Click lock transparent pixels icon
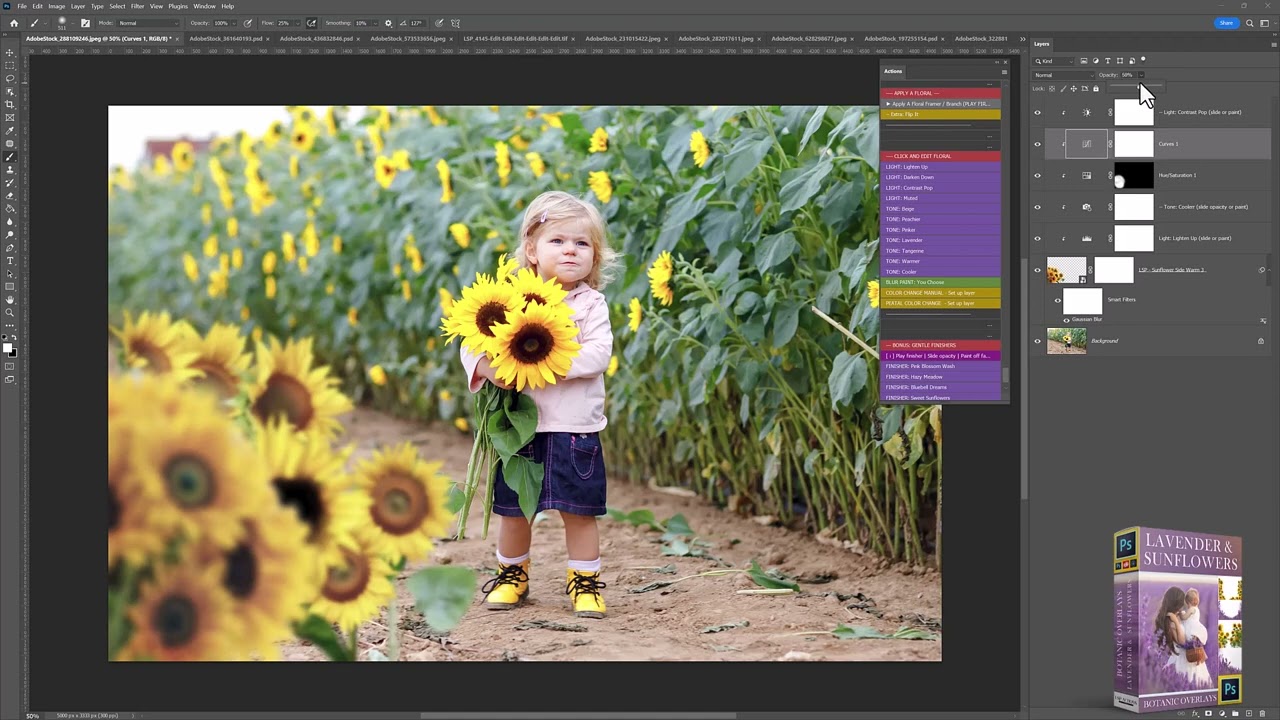Screen dimensions: 1280x720 [1052, 89]
